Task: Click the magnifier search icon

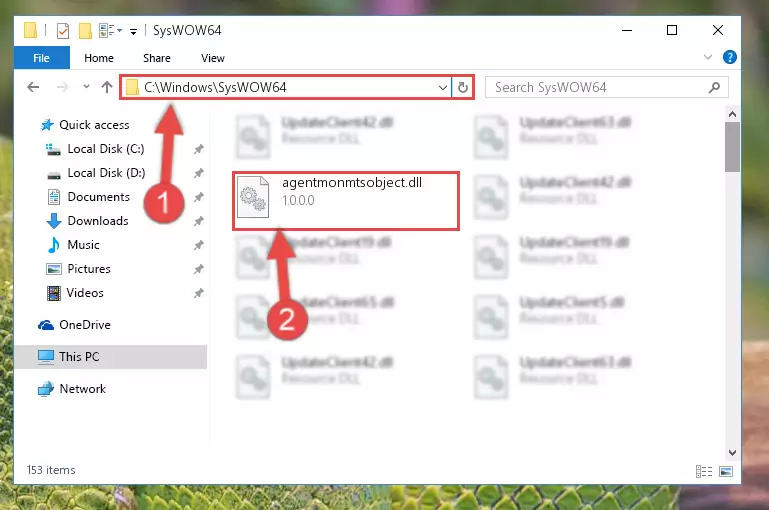Action: click(715, 87)
